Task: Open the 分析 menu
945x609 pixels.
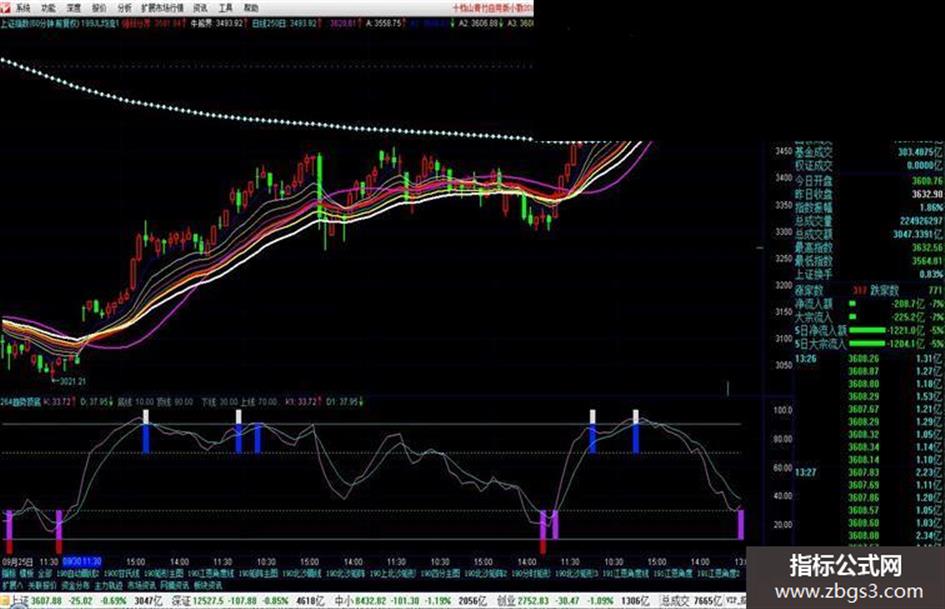Action: [124, 8]
